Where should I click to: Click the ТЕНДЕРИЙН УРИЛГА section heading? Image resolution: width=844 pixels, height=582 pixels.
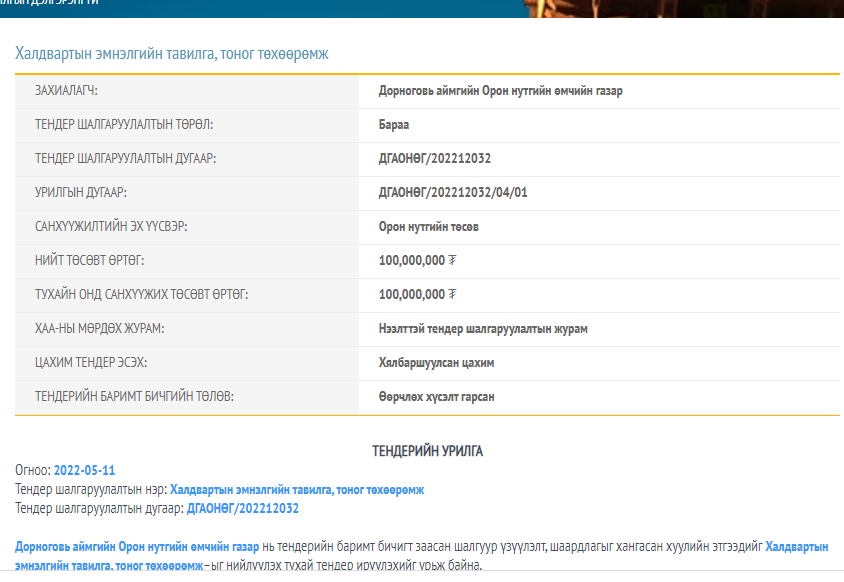click(x=427, y=451)
